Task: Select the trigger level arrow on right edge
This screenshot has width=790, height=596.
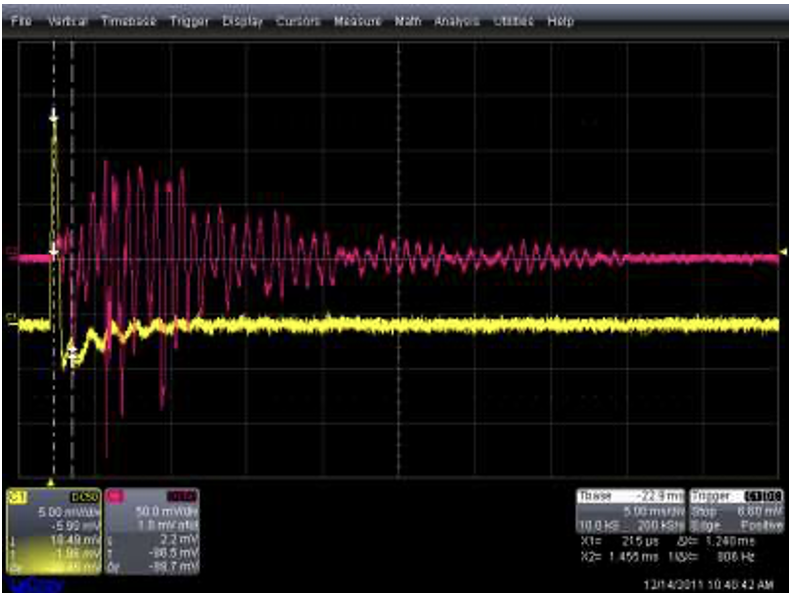Action: coord(783,252)
